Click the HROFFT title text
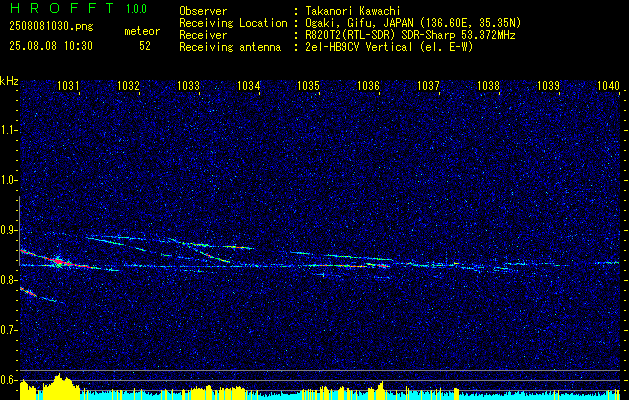Image resolution: width=629 pixels, height=400 pixels. pos(62,8)
